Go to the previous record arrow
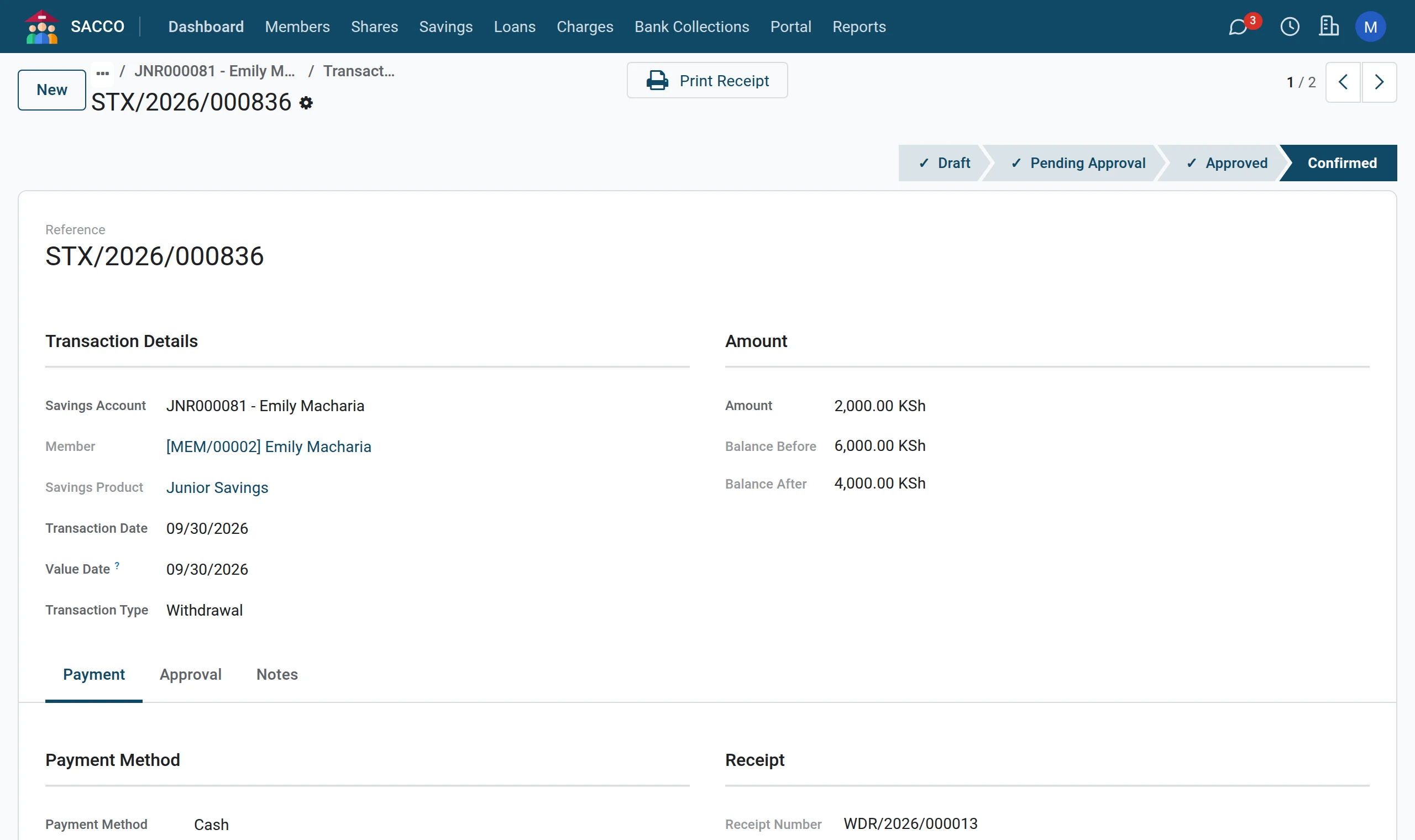 1343,82
